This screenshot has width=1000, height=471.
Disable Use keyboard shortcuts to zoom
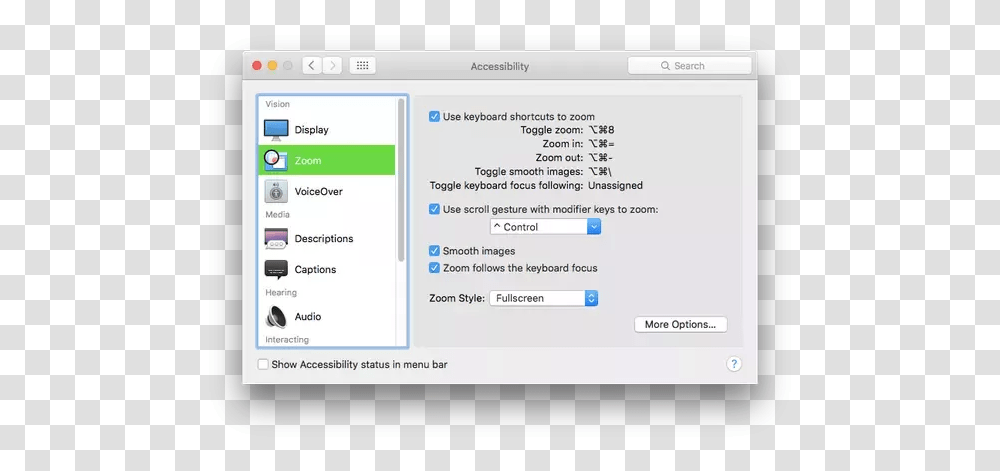coord(434,117)
